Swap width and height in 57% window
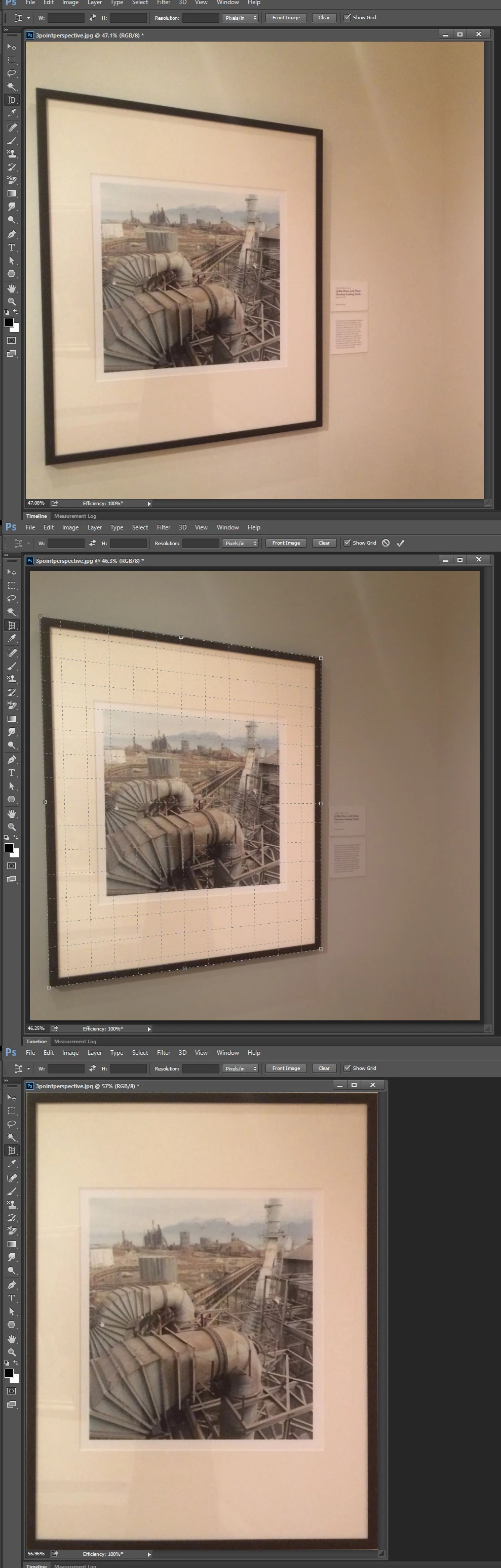Viewport: 501px width, 1568px height. pyautogui.click(x=93, y=1068)
